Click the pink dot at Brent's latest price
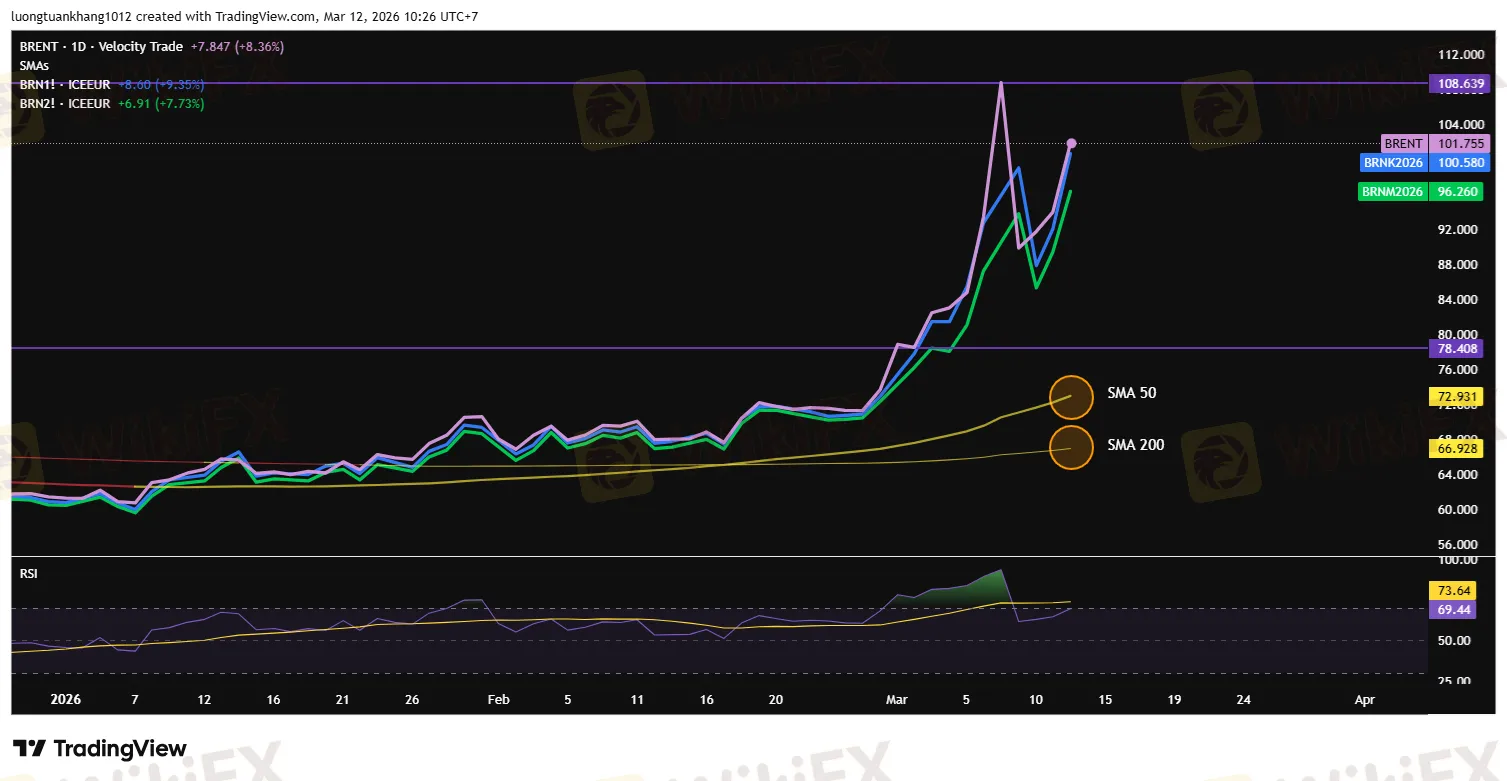Image resolution: width=1507 pixels, height=781 pixels. pos(1071,143)
